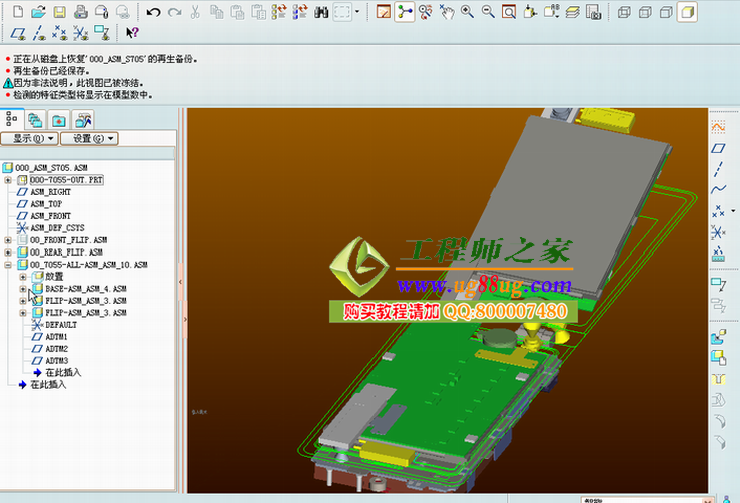This screenshot has width=740, height=503.
Task: Collapse the 00_T05S-ALL-ASM_ASM_10.ASM node
Action: pos(8,265)
